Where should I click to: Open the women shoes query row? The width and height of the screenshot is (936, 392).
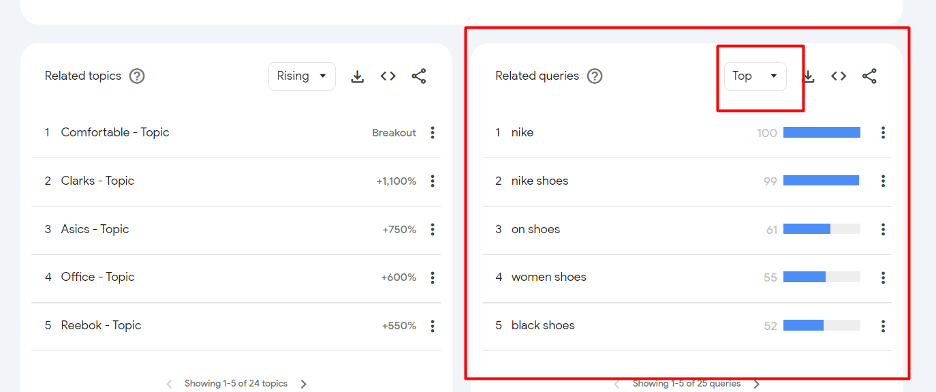click(x=686, y=277)
